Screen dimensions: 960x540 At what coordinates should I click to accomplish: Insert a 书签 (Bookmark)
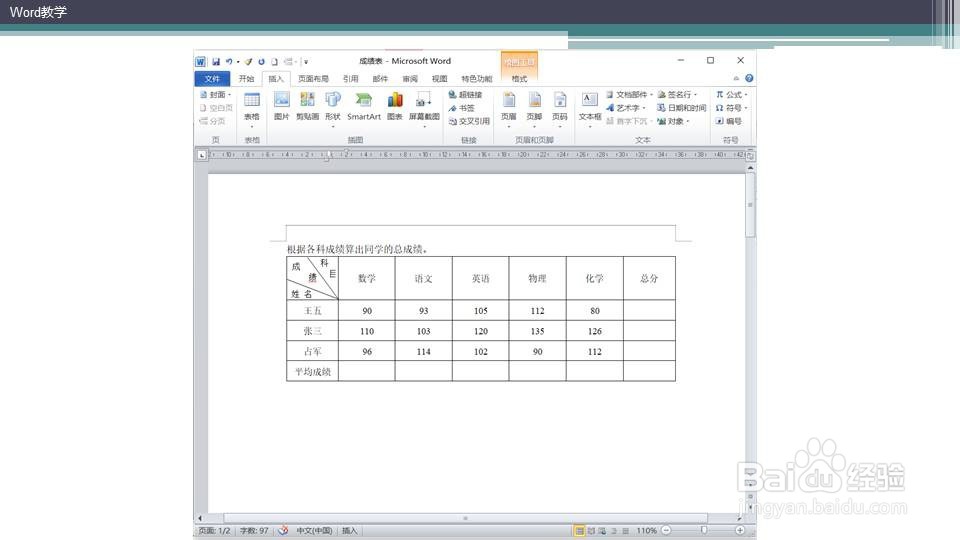(x=462, y=108)
